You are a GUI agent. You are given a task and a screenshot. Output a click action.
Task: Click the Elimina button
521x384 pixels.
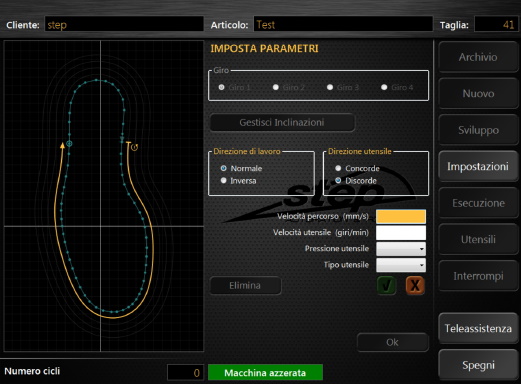coord(245,285)
